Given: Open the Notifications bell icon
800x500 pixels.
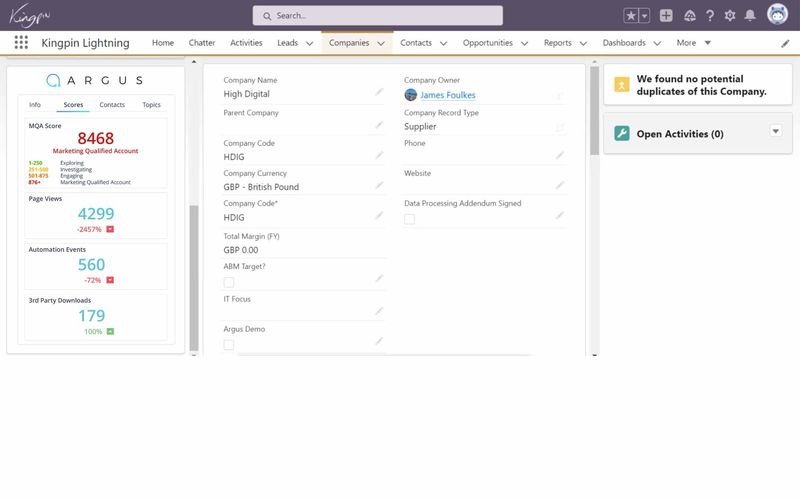Looking at the screenshot, I should [749, 16].
